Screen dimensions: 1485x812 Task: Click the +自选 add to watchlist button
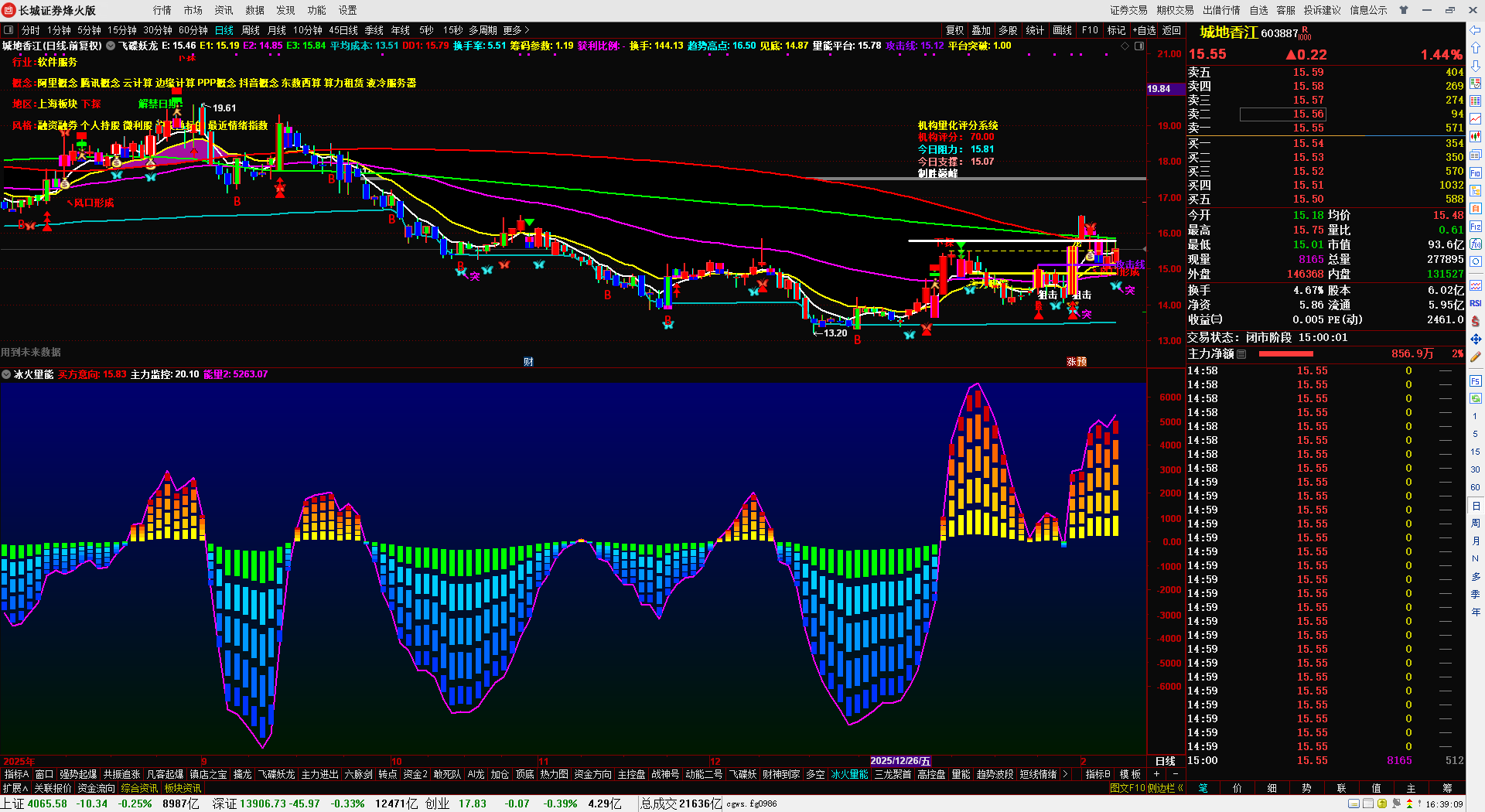pos(1145,30)
